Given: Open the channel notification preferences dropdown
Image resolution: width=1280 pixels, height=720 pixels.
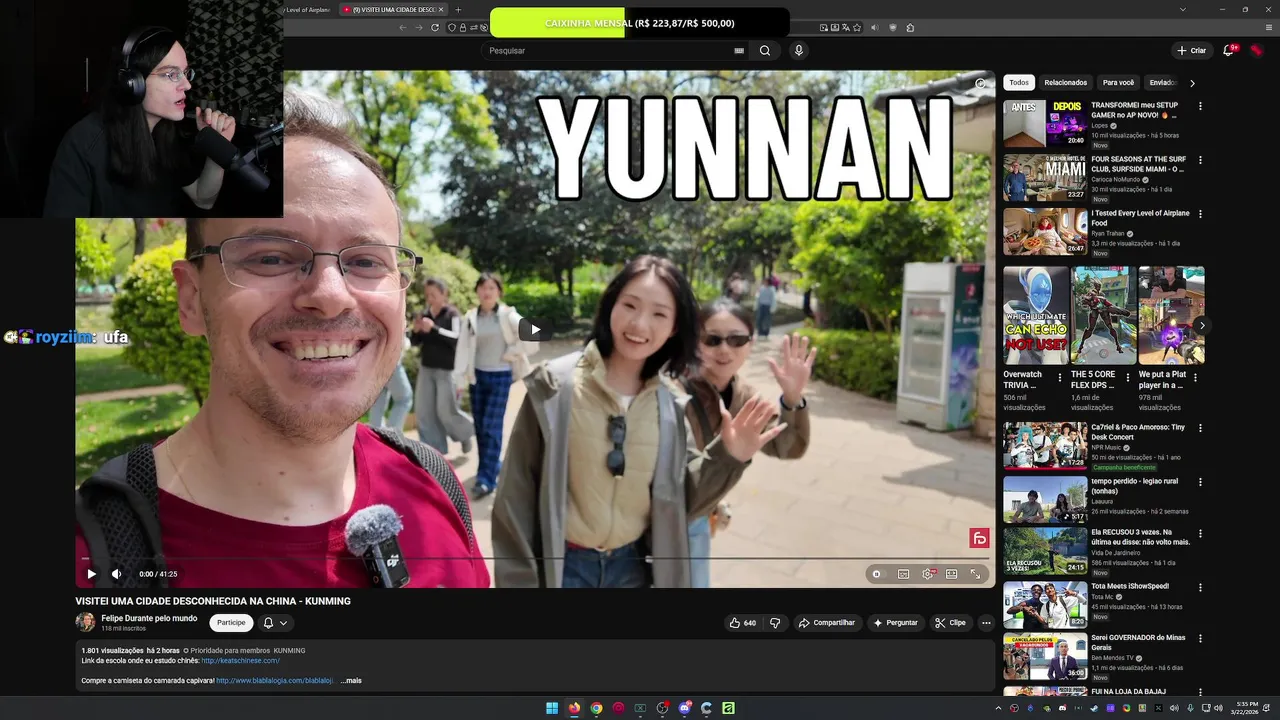Looking at the screenshot, I should [x=275, y=622].
